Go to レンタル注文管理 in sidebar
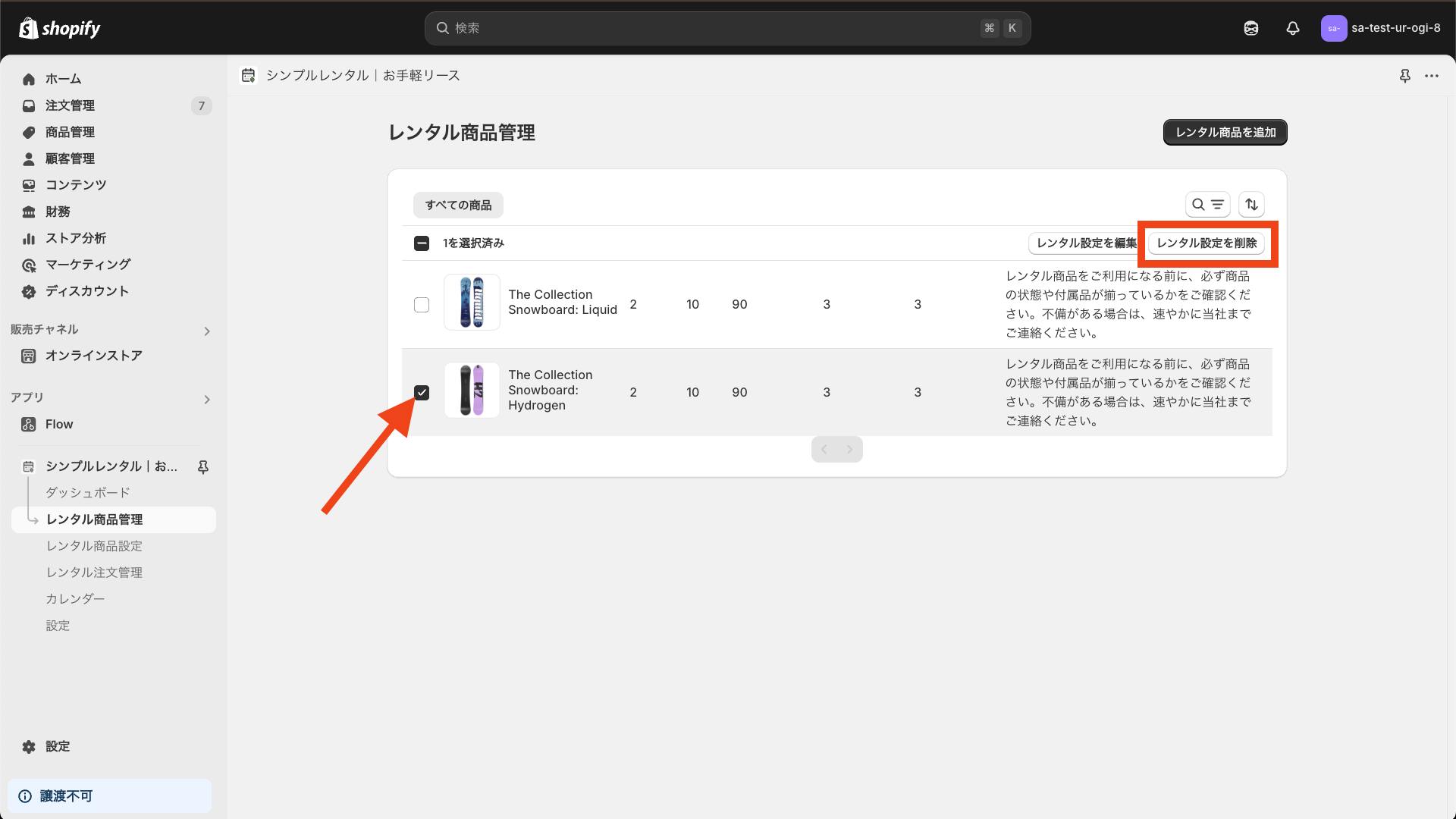Screen dimensions: 1456x819 coord(94,573)
